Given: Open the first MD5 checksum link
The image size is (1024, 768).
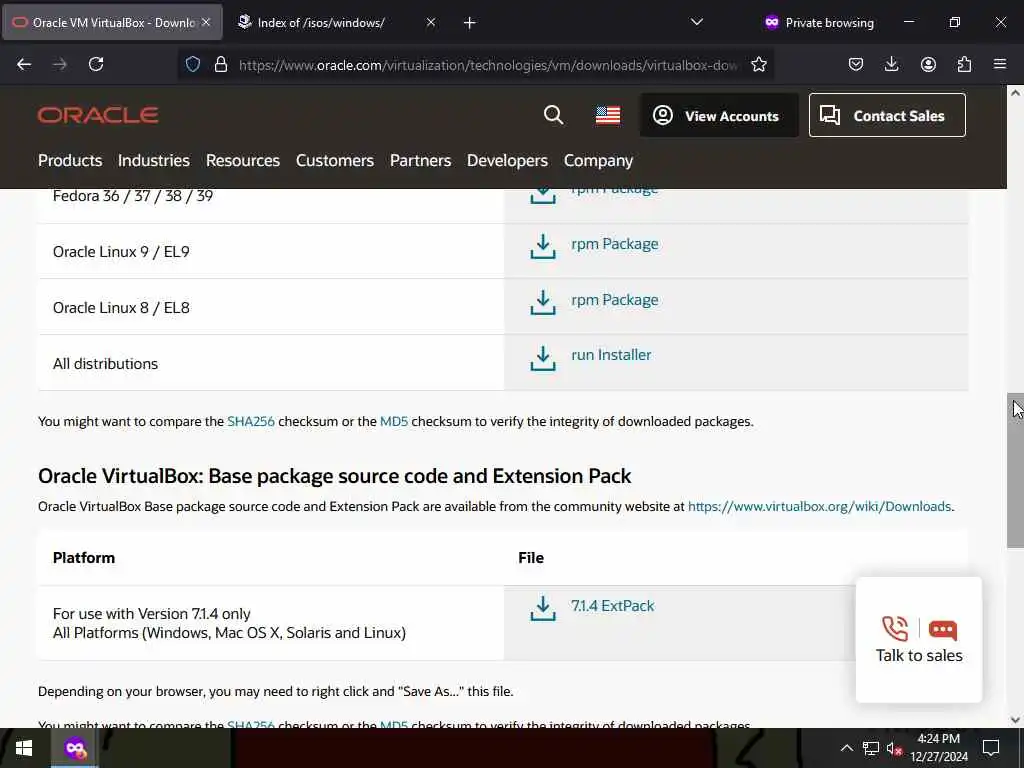Looking at the screenshot, I should click(x=394, y=422).
